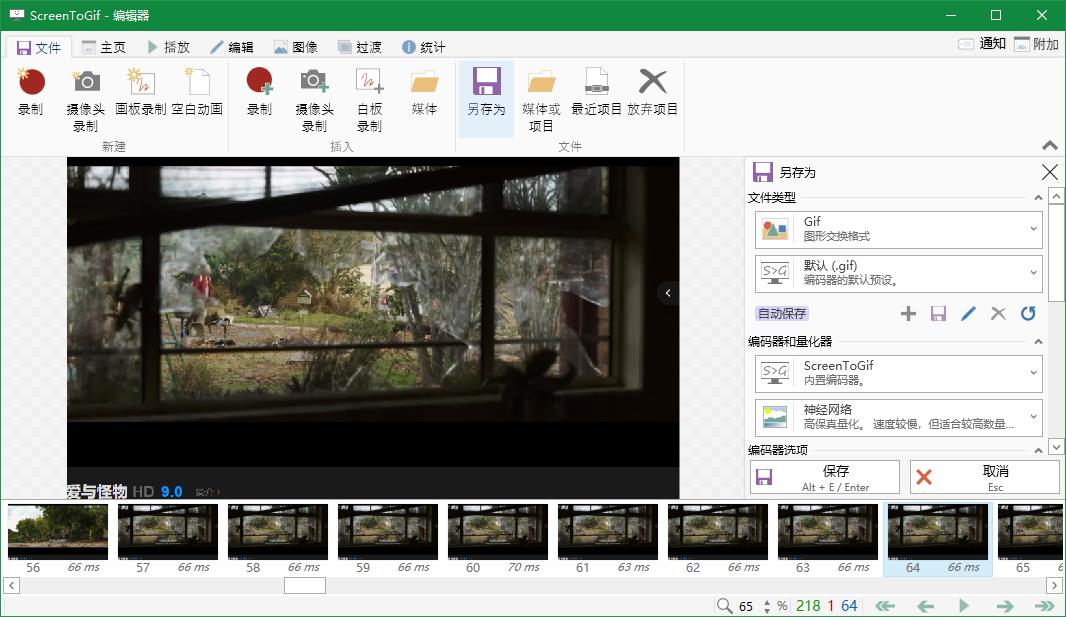Switch to the 播放 ribbon tab
Viewport: 1066px width, 617px height.
168,47
